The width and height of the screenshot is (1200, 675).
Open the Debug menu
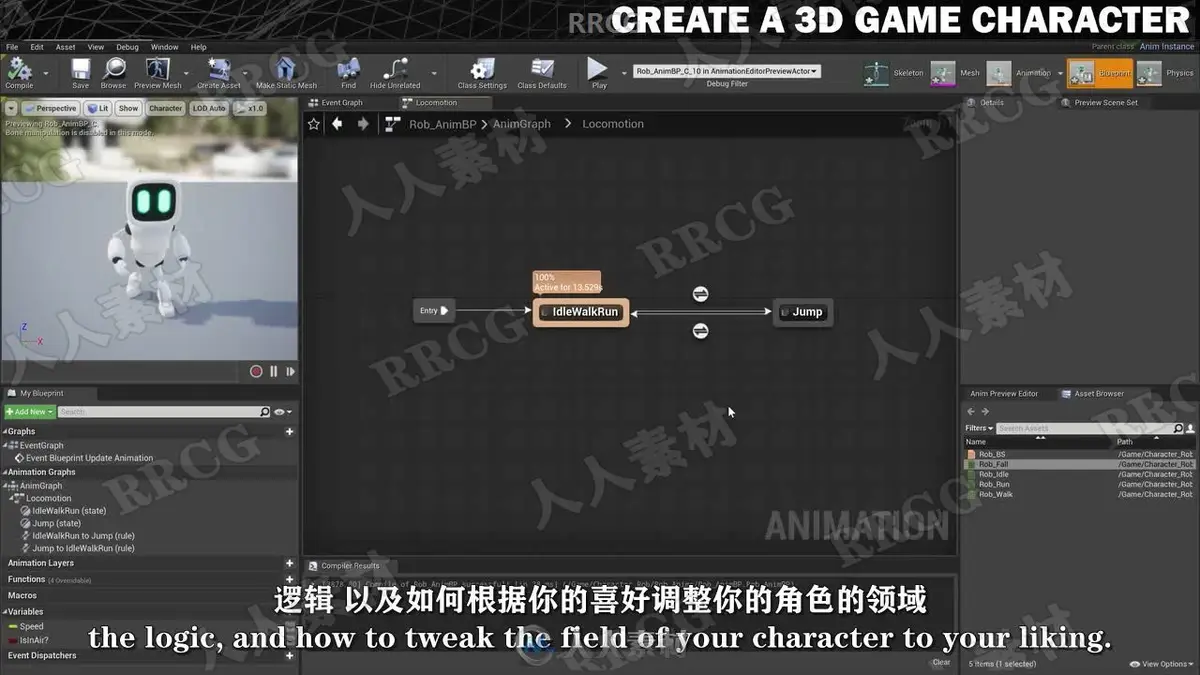pos(127,47)
